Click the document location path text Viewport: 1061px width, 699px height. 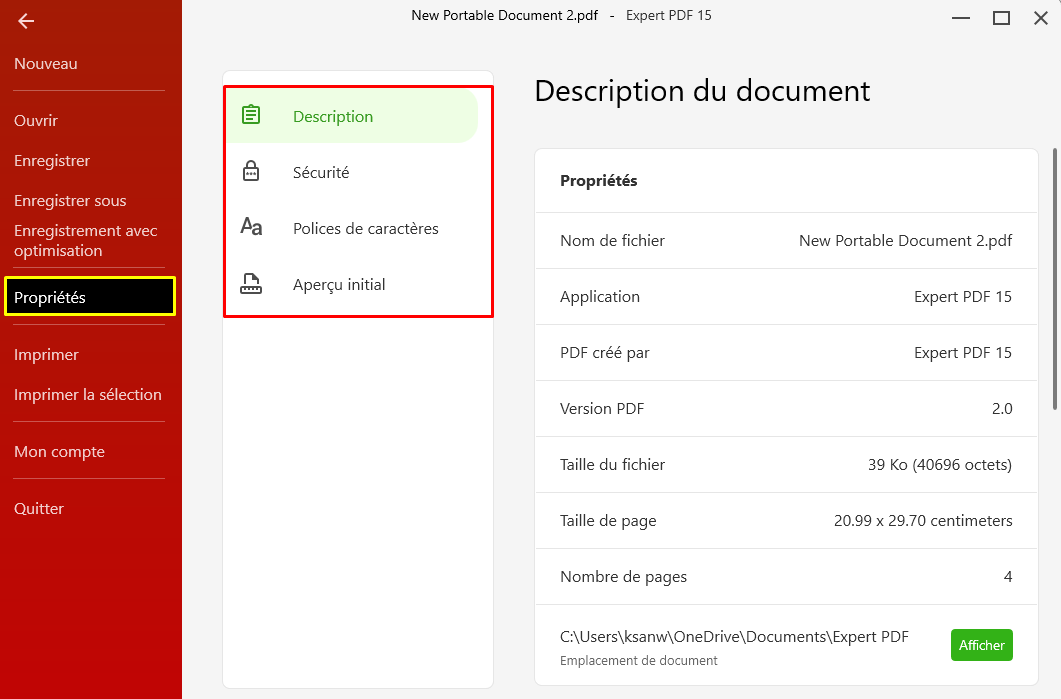pyautogui.click(x=734, y=637)
